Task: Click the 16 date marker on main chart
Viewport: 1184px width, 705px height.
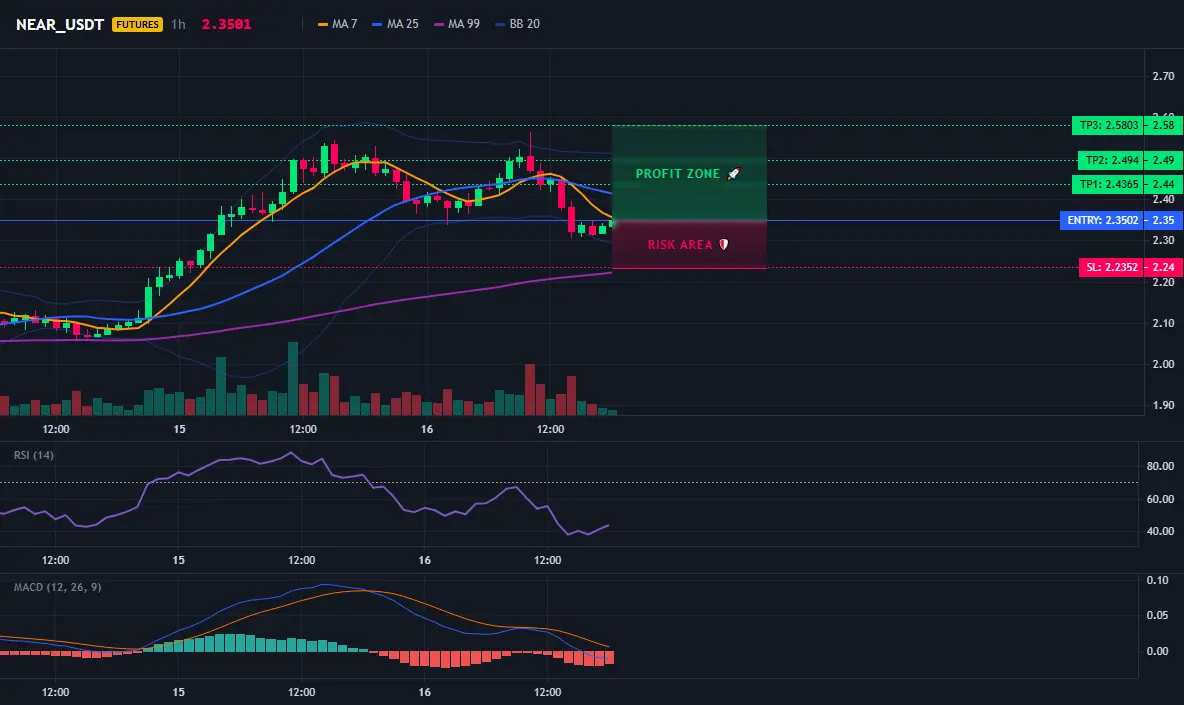Action: click(x=427, y=429)
